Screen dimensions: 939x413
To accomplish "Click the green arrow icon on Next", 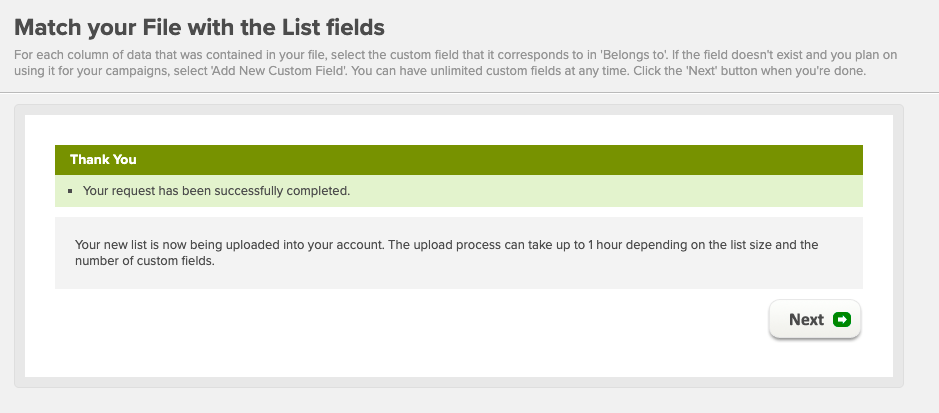I will tap(841, 320).
